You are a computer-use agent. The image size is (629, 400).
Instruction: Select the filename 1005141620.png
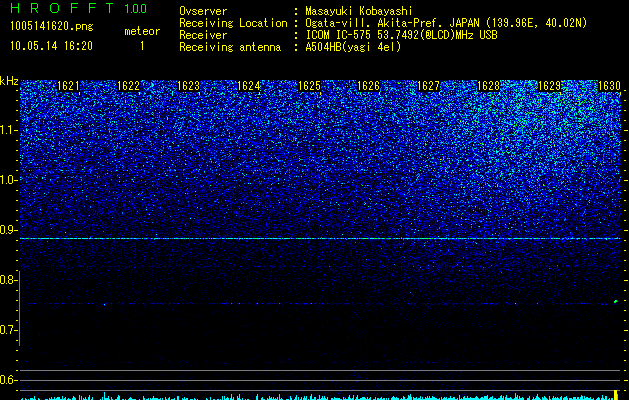point(52,26)
